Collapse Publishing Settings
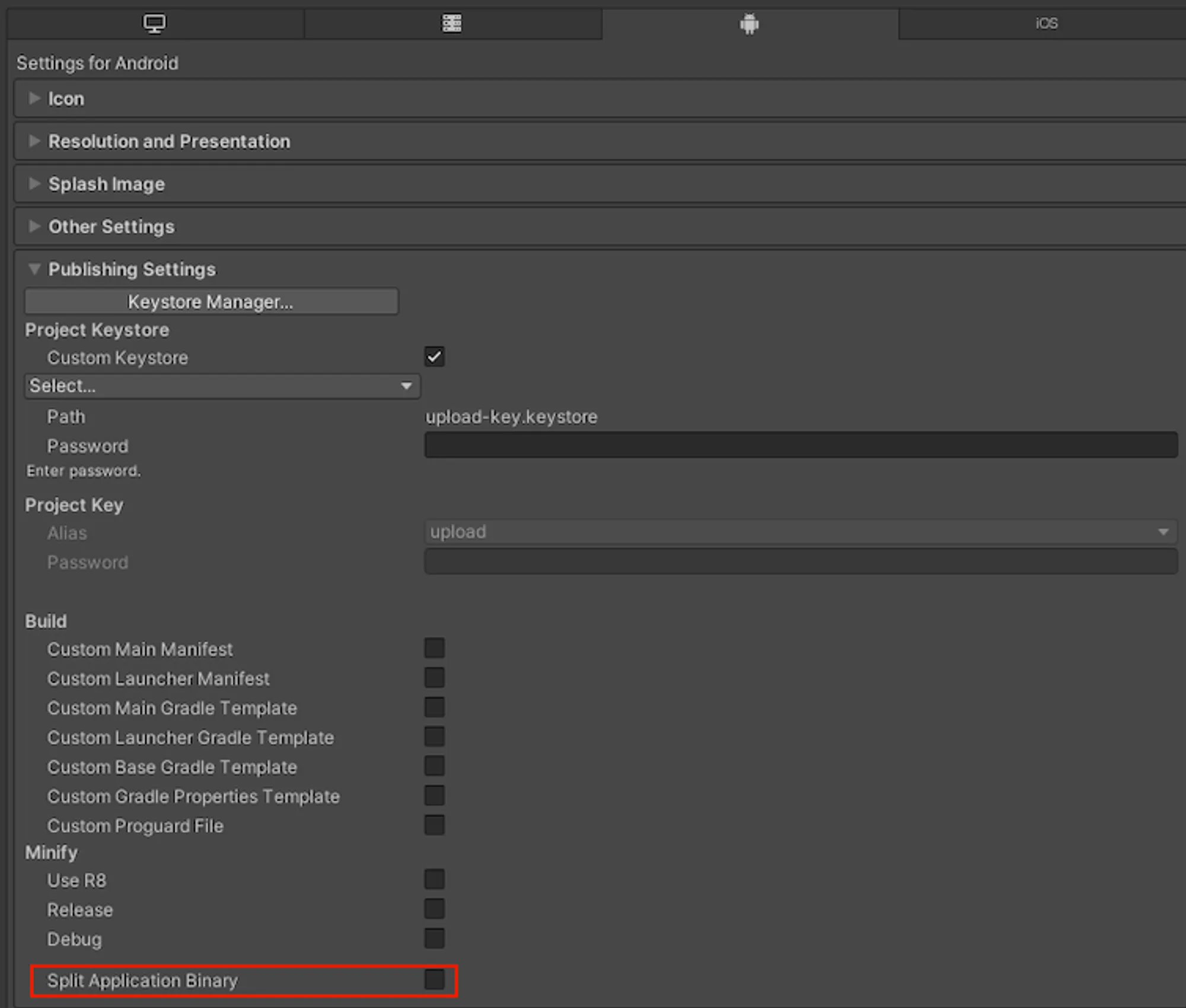The height and width of the screenshot is (1008, 1186). (34, 270)
